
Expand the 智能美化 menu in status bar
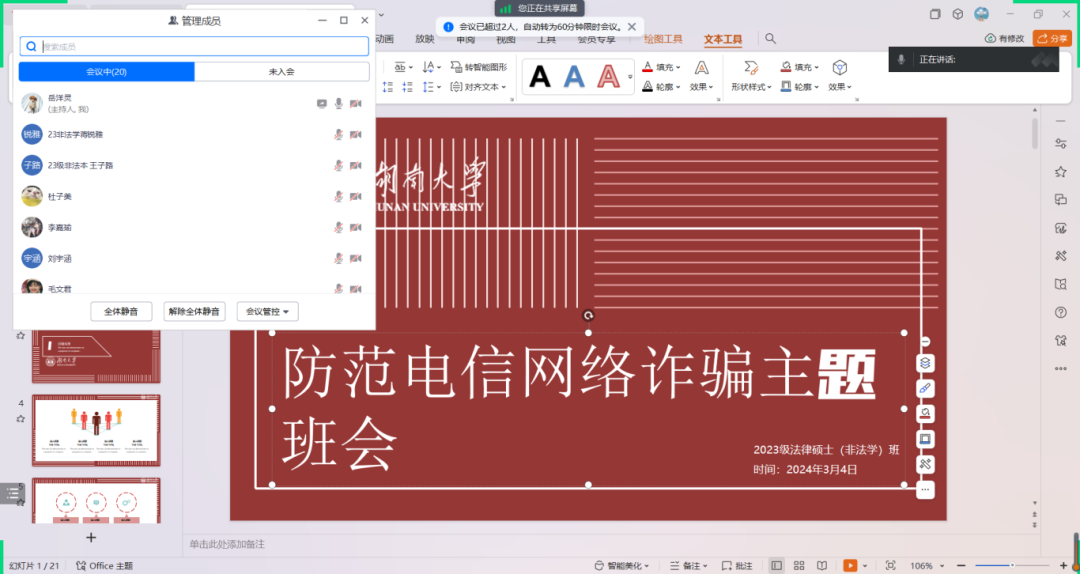(x=624, y=565)
